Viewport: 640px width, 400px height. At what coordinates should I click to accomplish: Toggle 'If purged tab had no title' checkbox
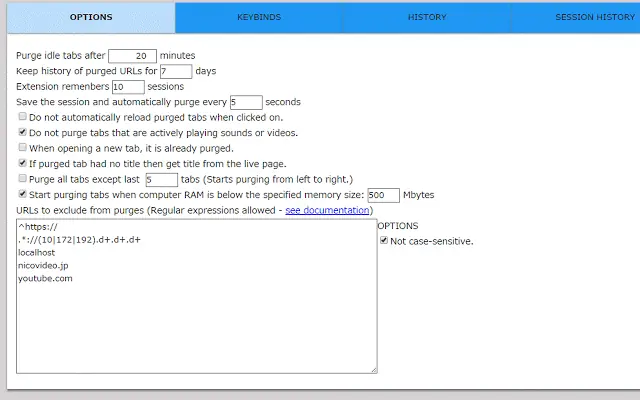coord(22,163)
